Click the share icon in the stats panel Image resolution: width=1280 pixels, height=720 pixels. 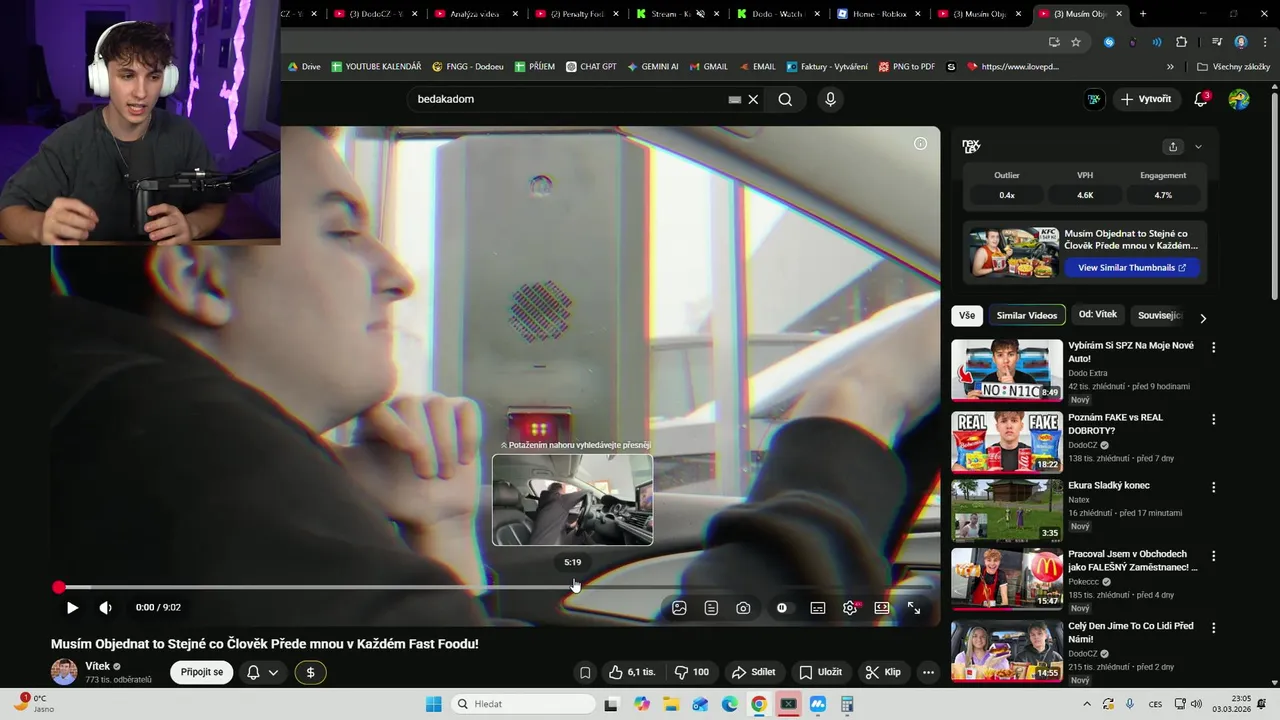click(1173, 147)
